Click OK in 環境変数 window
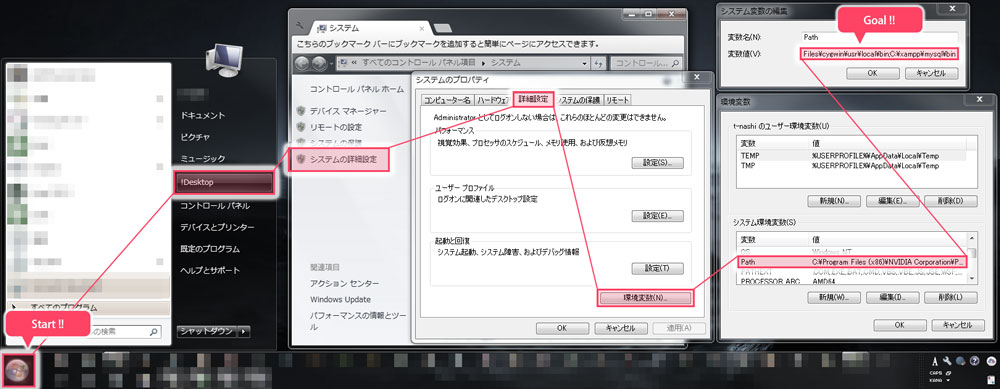 pos(900,325)
